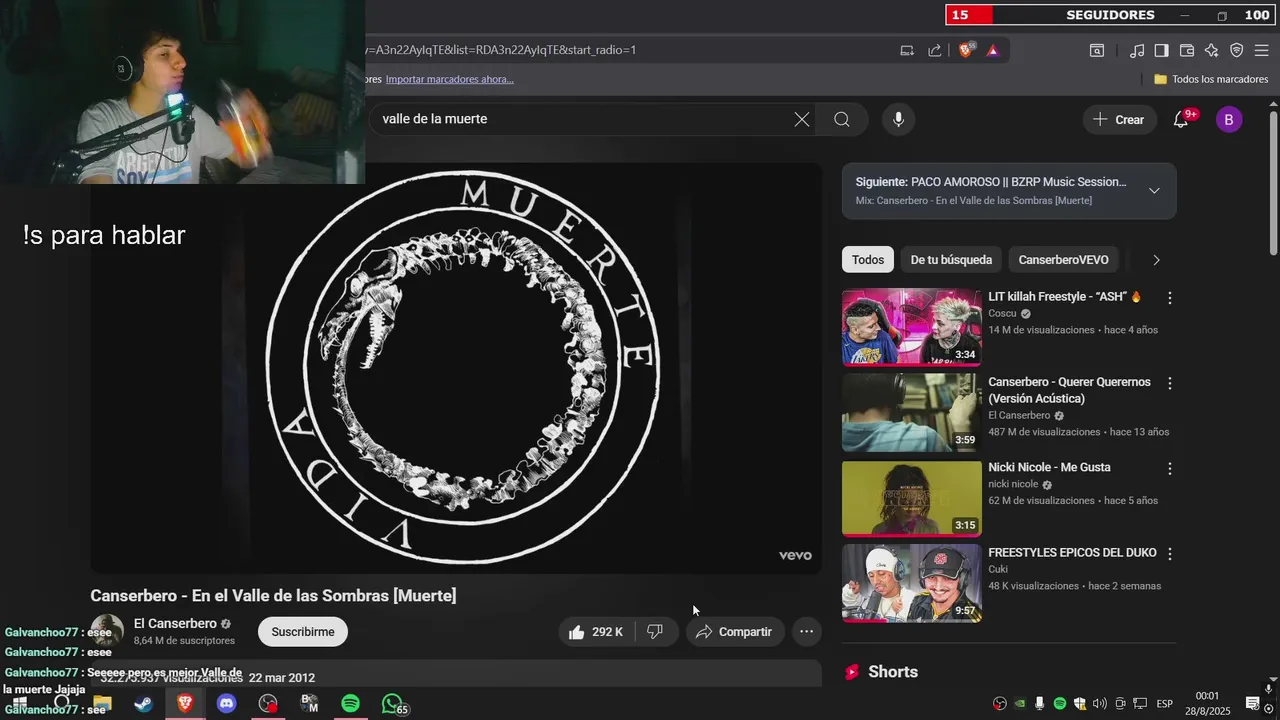Viewport: 1280px width, 720px height.
Task: Click the YouTube page scrollbar
Action: pos(1273,185)
